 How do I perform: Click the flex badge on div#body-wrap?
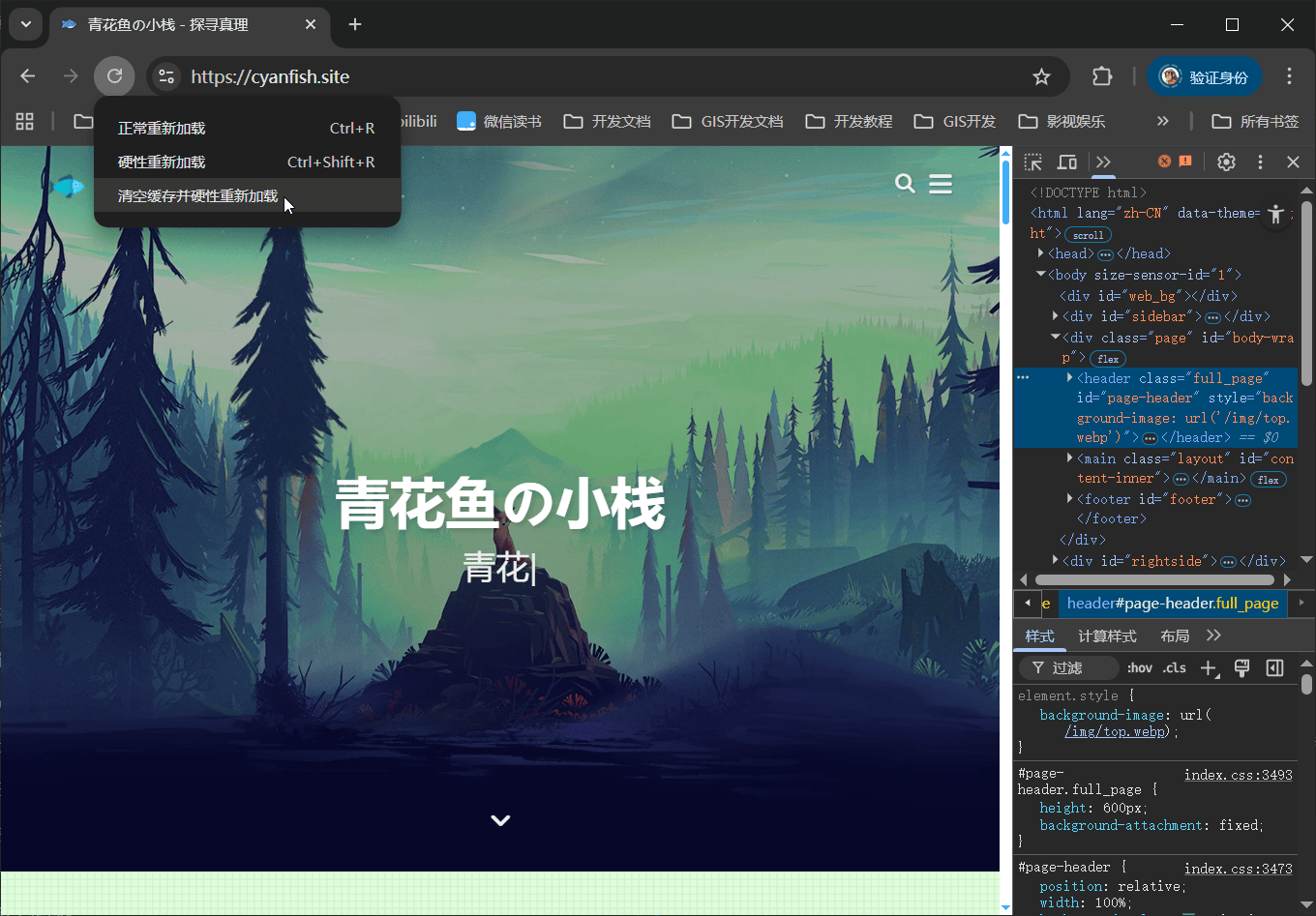[x=1108, y=359]
